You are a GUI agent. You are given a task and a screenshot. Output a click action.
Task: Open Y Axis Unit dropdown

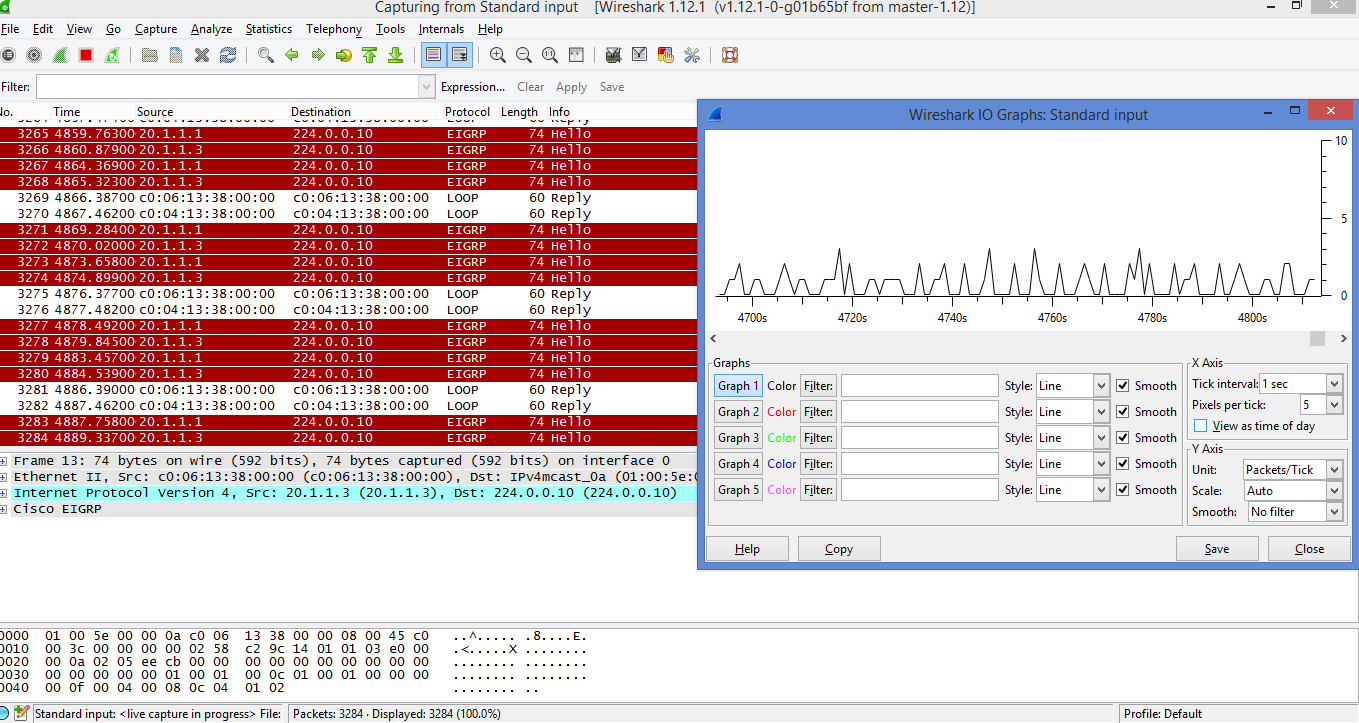[x=1293, y=470]
